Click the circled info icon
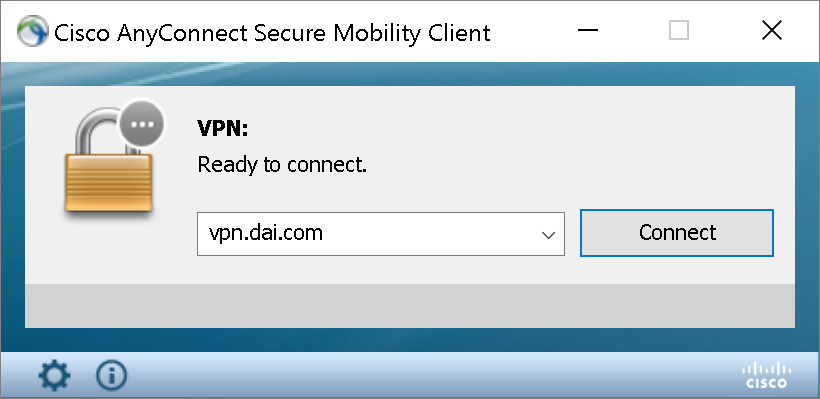Viewport: 820px width, 399px height. (x=111, y=375)
